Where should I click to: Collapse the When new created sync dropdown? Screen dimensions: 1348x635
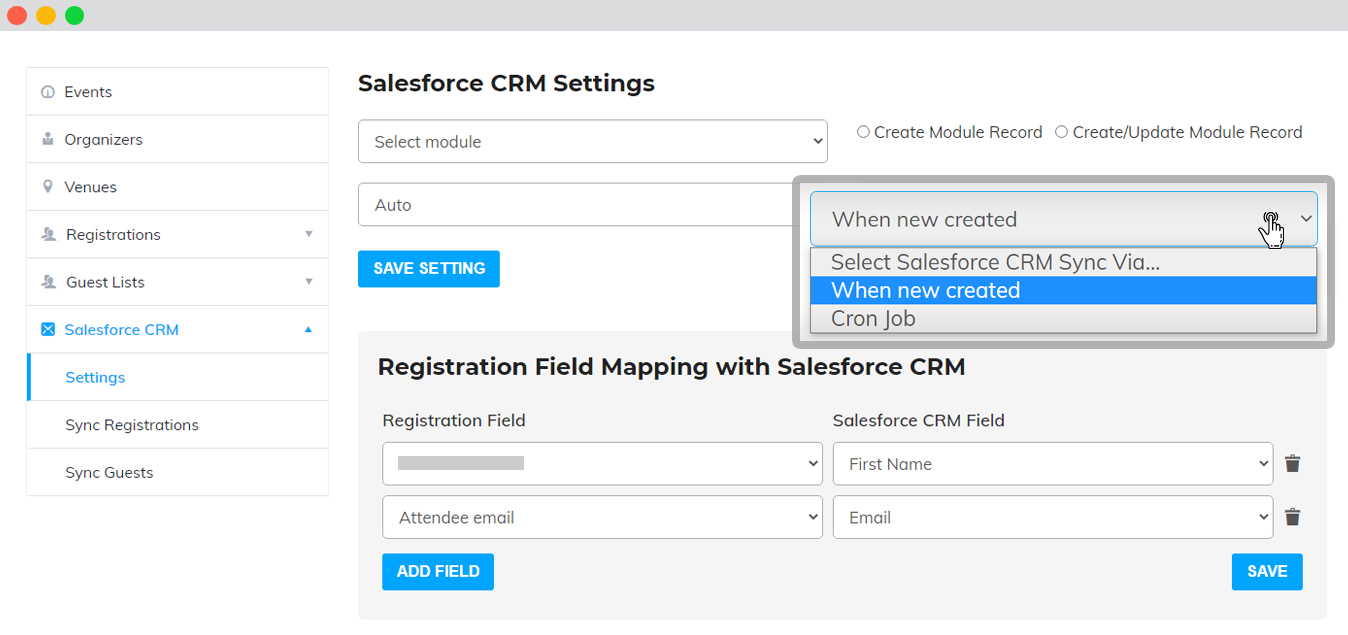click(1064, 219)
